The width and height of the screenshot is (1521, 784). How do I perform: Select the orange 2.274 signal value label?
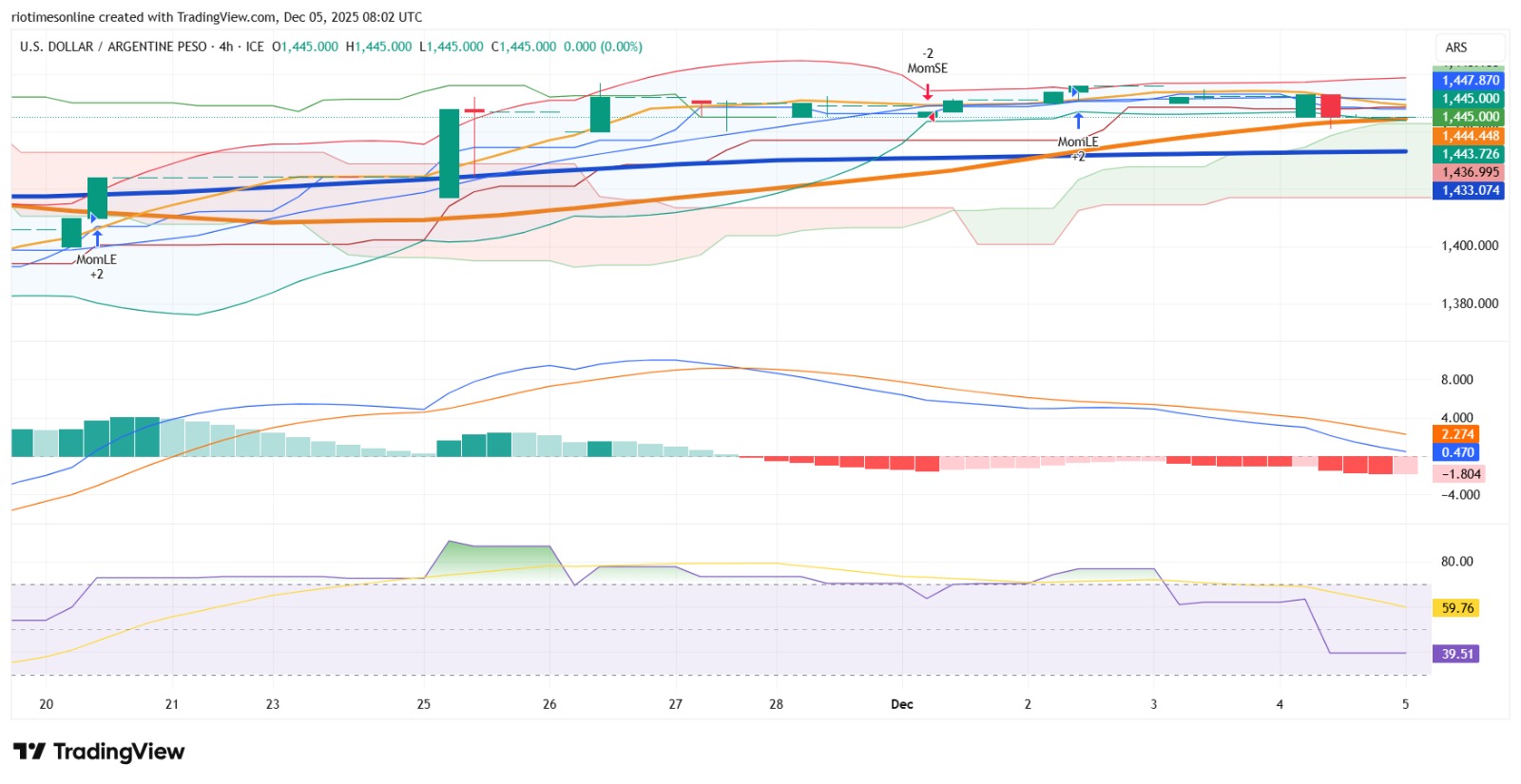pyautogui.click(x=1456, y=434)
